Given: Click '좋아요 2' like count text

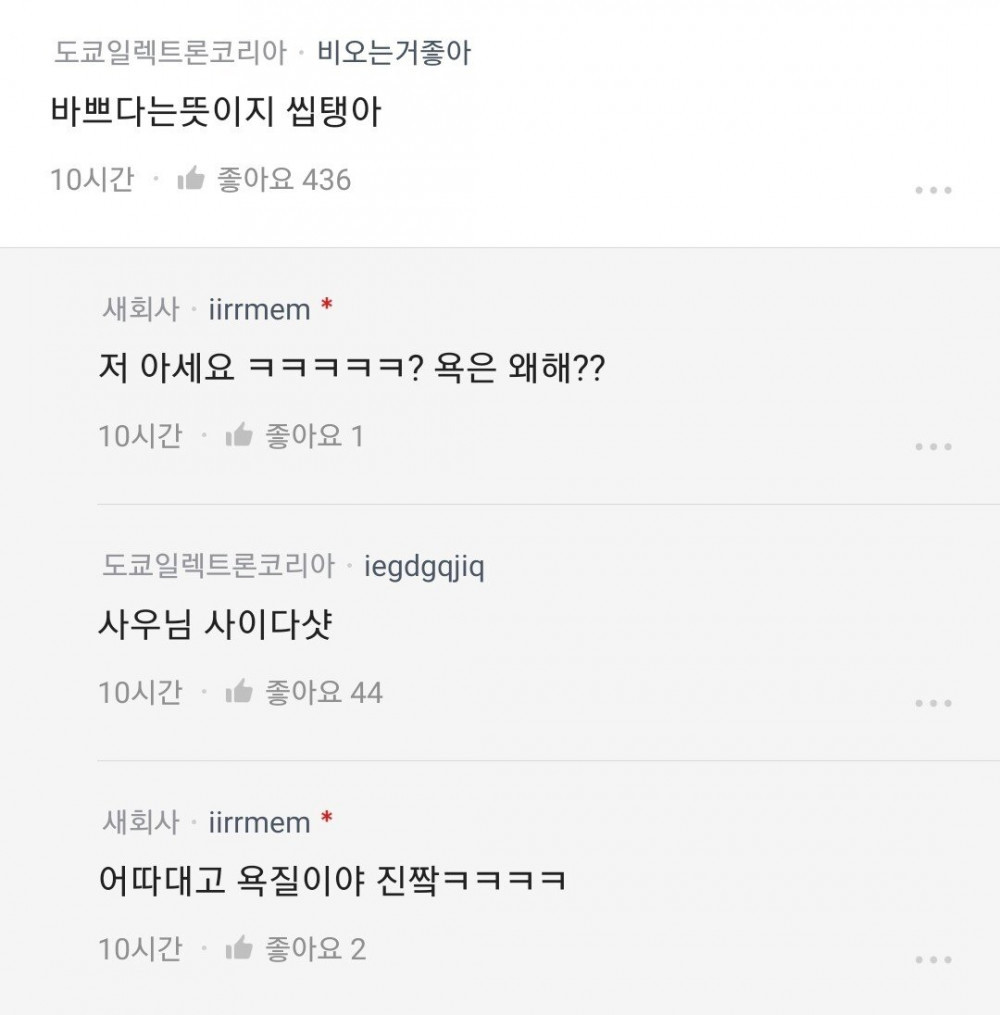Looking at the screenshot, I should click(315, 948).
